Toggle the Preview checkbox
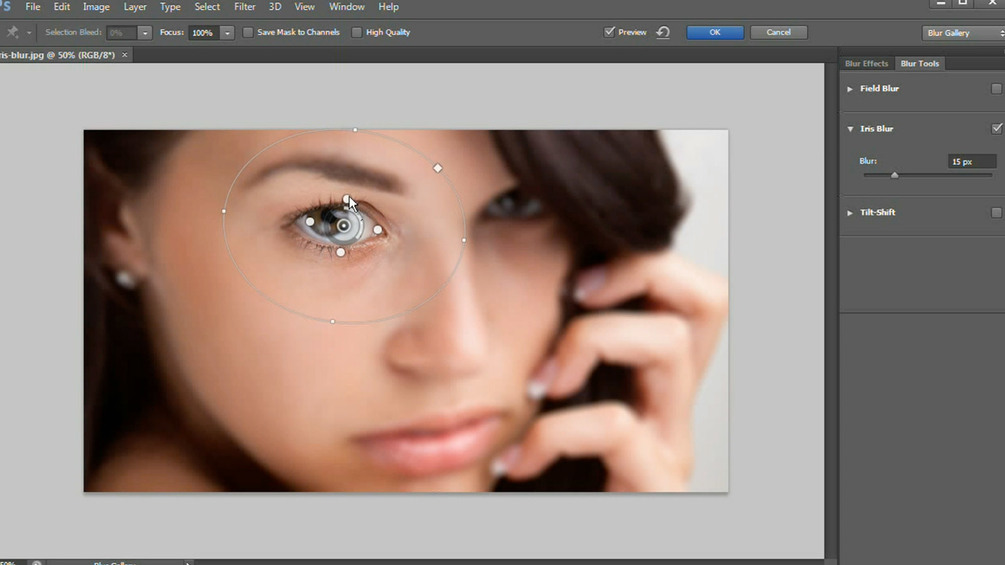The width and height of the screenshot is (1005, 565). pos(609,32)
